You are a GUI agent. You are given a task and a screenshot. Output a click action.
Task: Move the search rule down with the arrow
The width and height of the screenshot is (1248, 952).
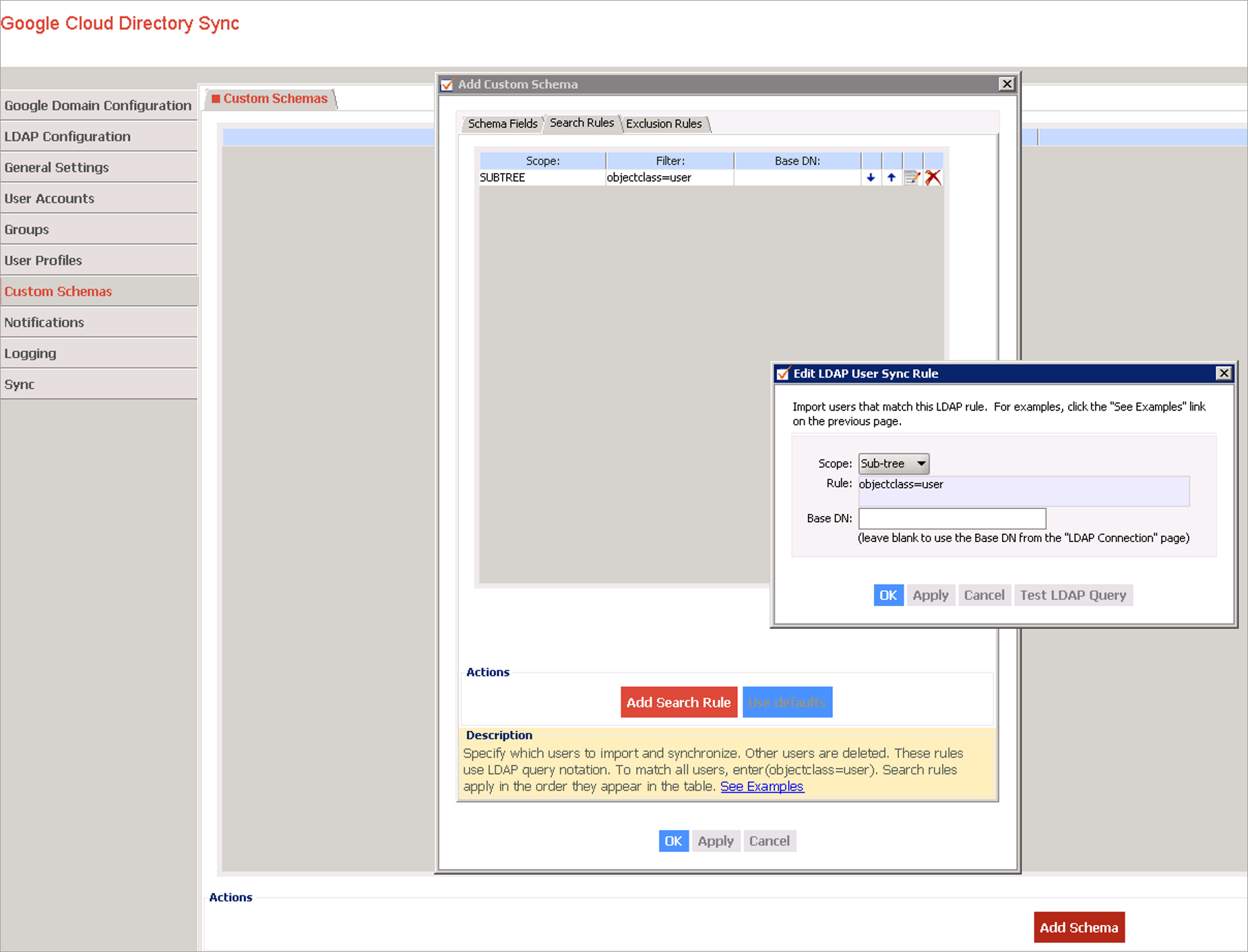pos(871,178)
